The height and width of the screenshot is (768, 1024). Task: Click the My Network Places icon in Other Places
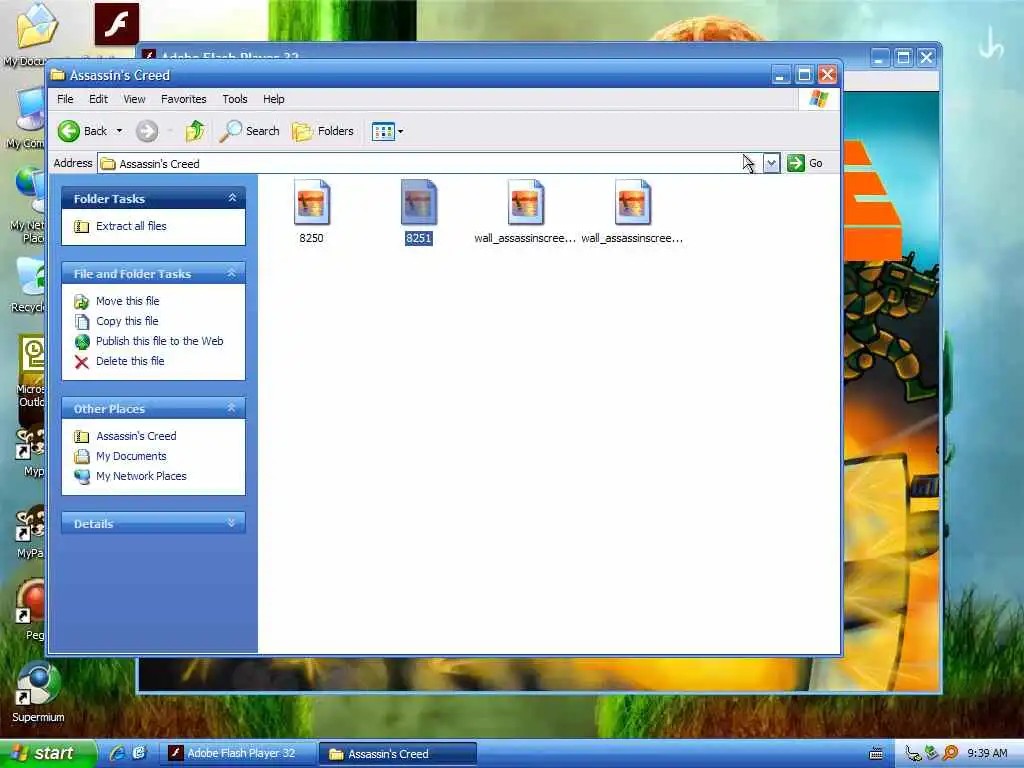pyautogui.click(x=82, y=477)
